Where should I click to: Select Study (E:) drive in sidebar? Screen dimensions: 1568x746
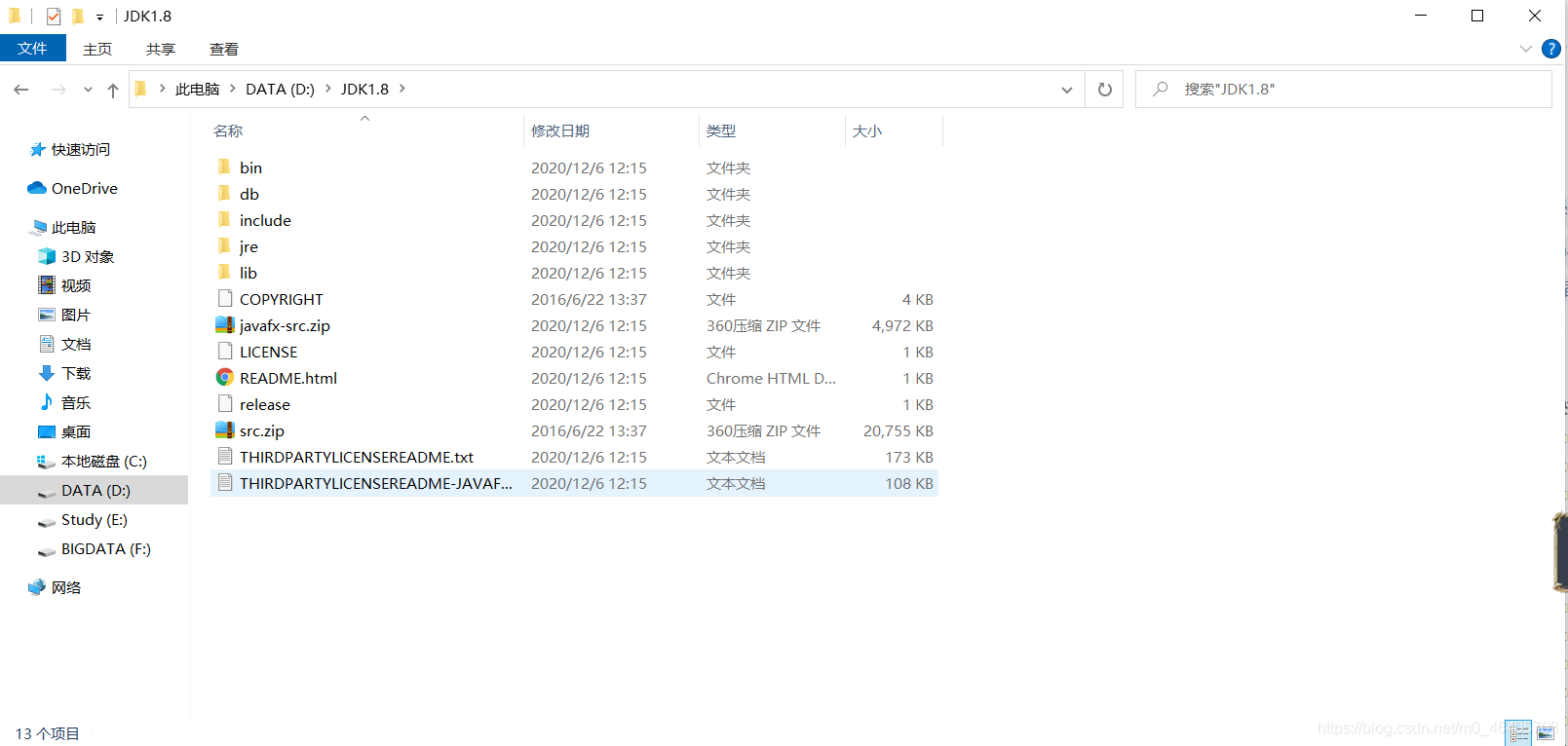94,519
